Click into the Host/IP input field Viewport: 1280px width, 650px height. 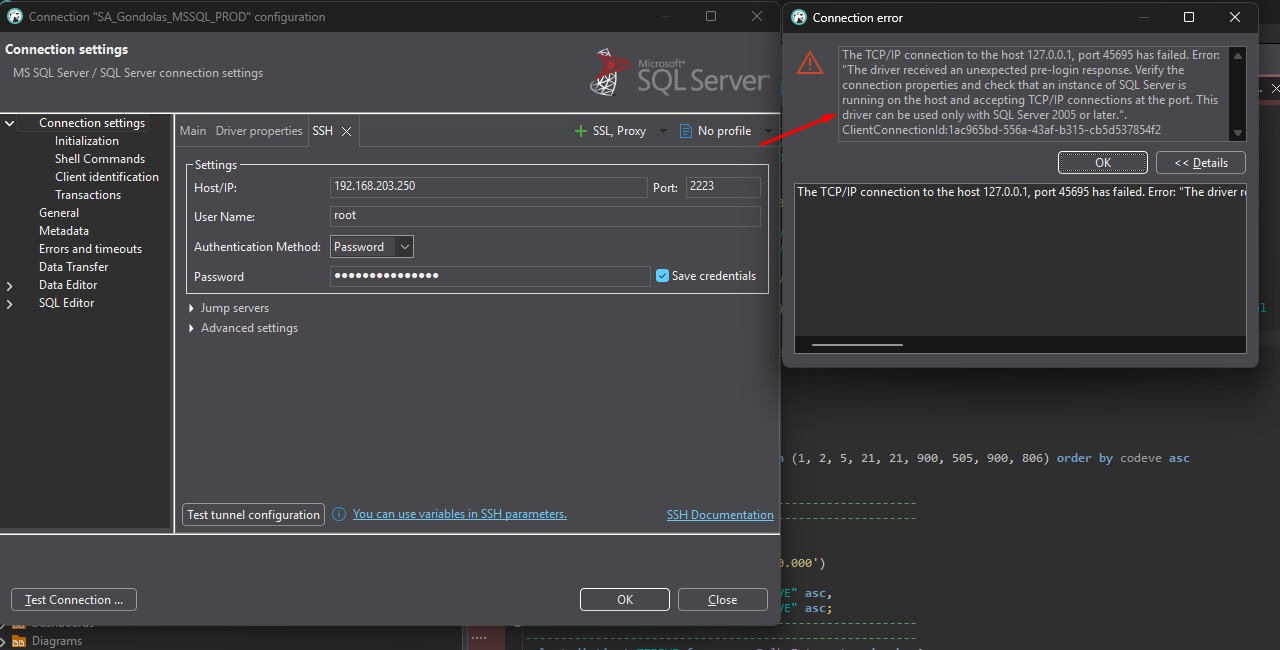[x=488, y=187]
